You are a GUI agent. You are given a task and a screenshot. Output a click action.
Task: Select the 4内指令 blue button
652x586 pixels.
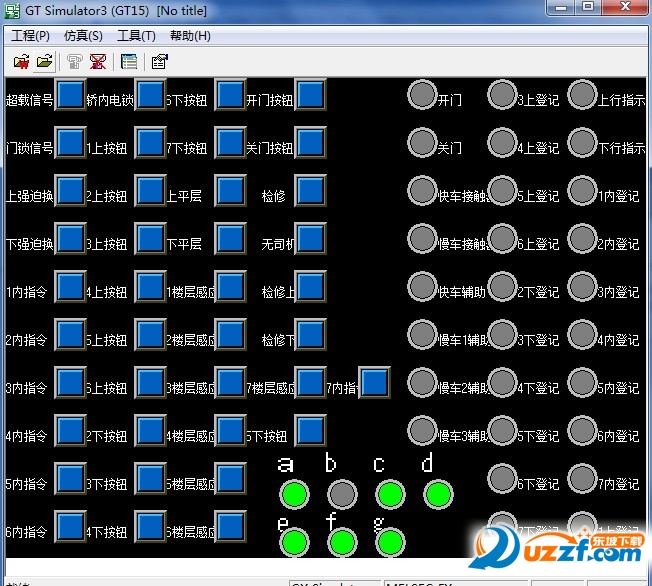pos(70,430)
